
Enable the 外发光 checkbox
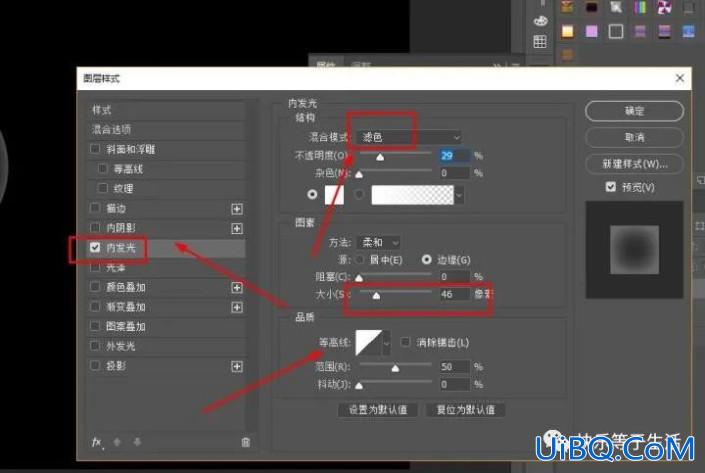tap(95, 346)
